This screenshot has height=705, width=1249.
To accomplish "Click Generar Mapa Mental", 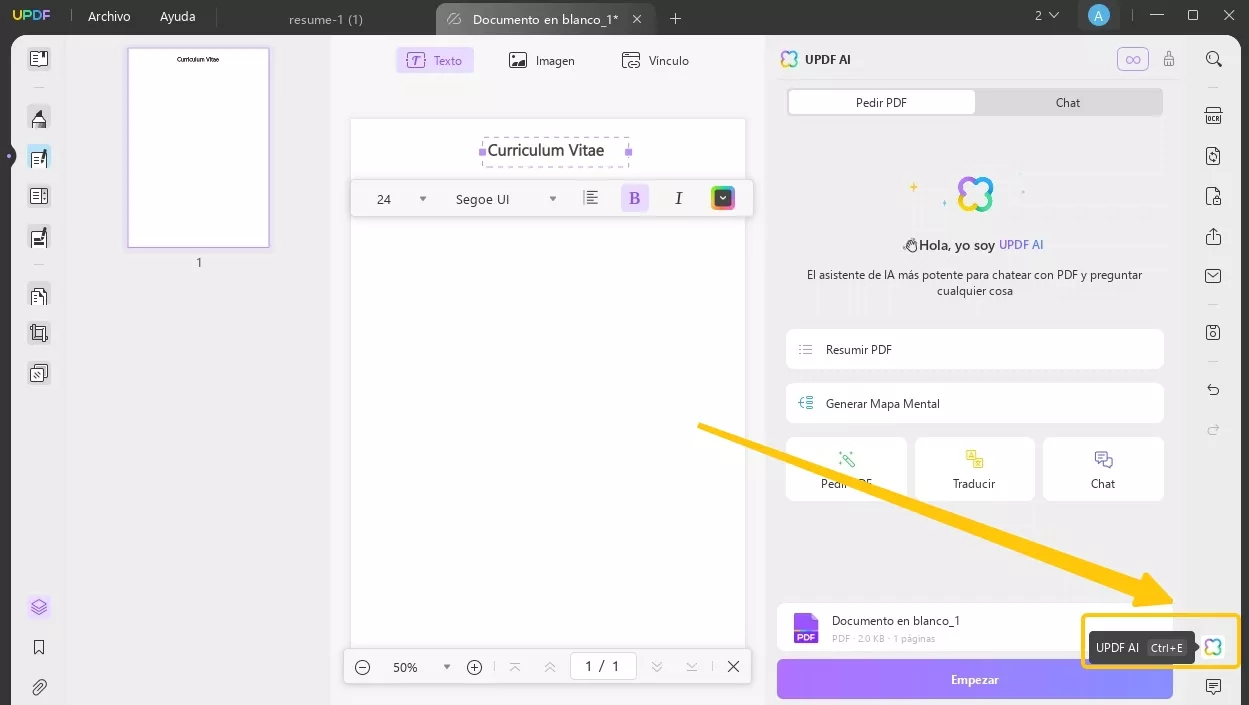I will (x=975, y=404).
